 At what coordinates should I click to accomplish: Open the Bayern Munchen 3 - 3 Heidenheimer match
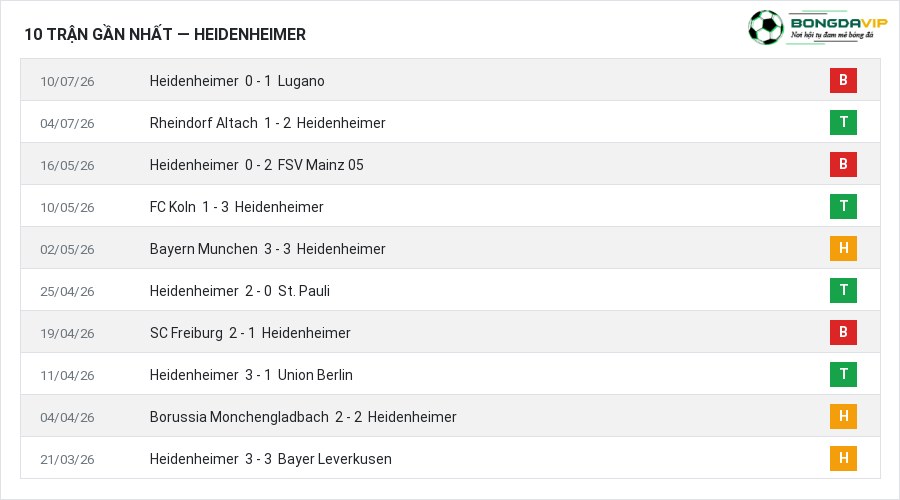tap(267, 249)
